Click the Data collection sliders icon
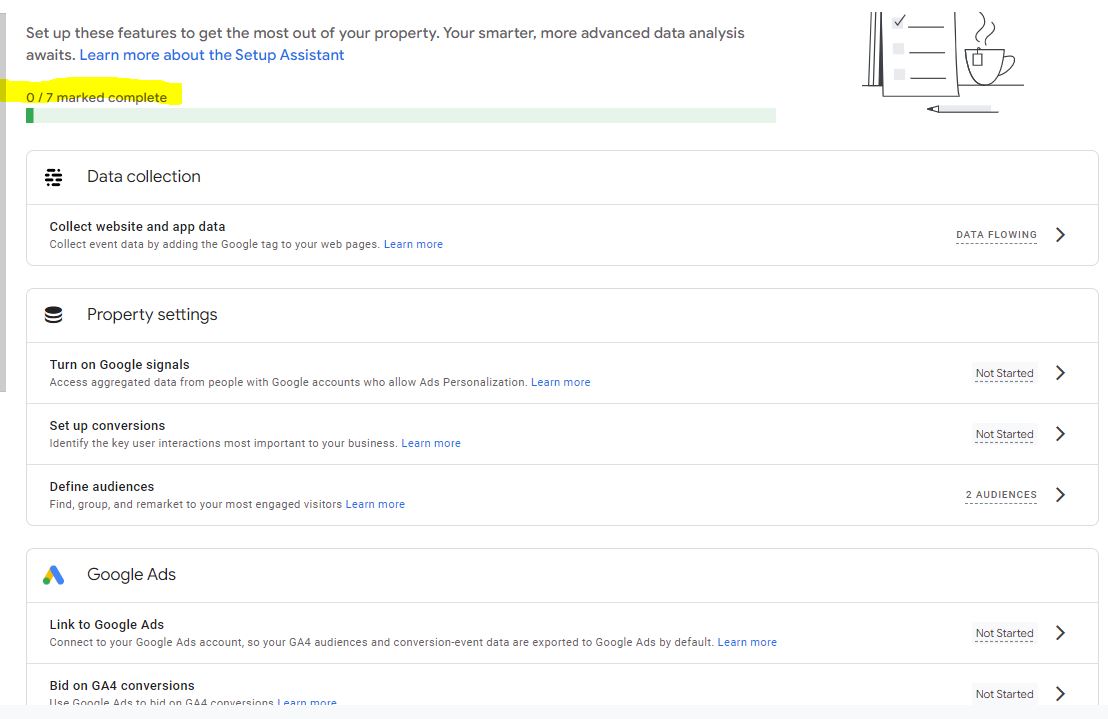This screenshot has height=719, width=1108. [x=54, y=177]
